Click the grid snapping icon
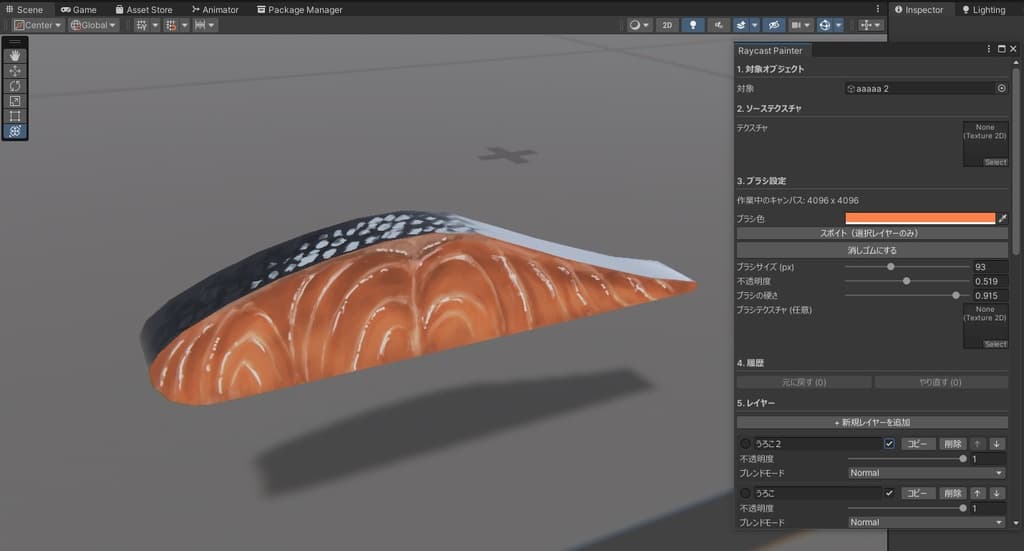This screenshot has width=1024, height=551. click(x=171, y=25)
